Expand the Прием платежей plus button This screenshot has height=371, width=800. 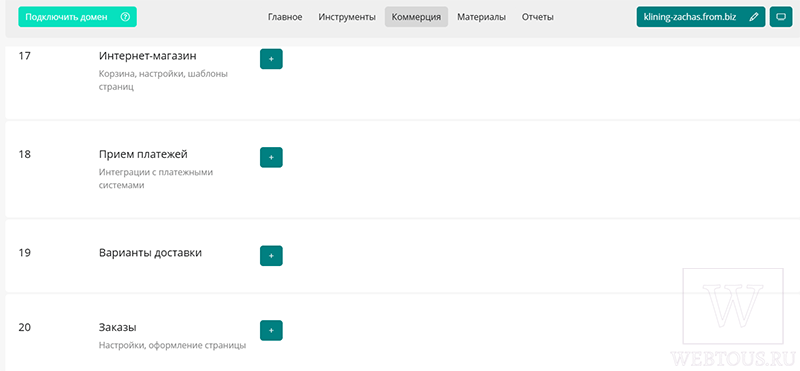pyautogui.click(x=271, y=158)
